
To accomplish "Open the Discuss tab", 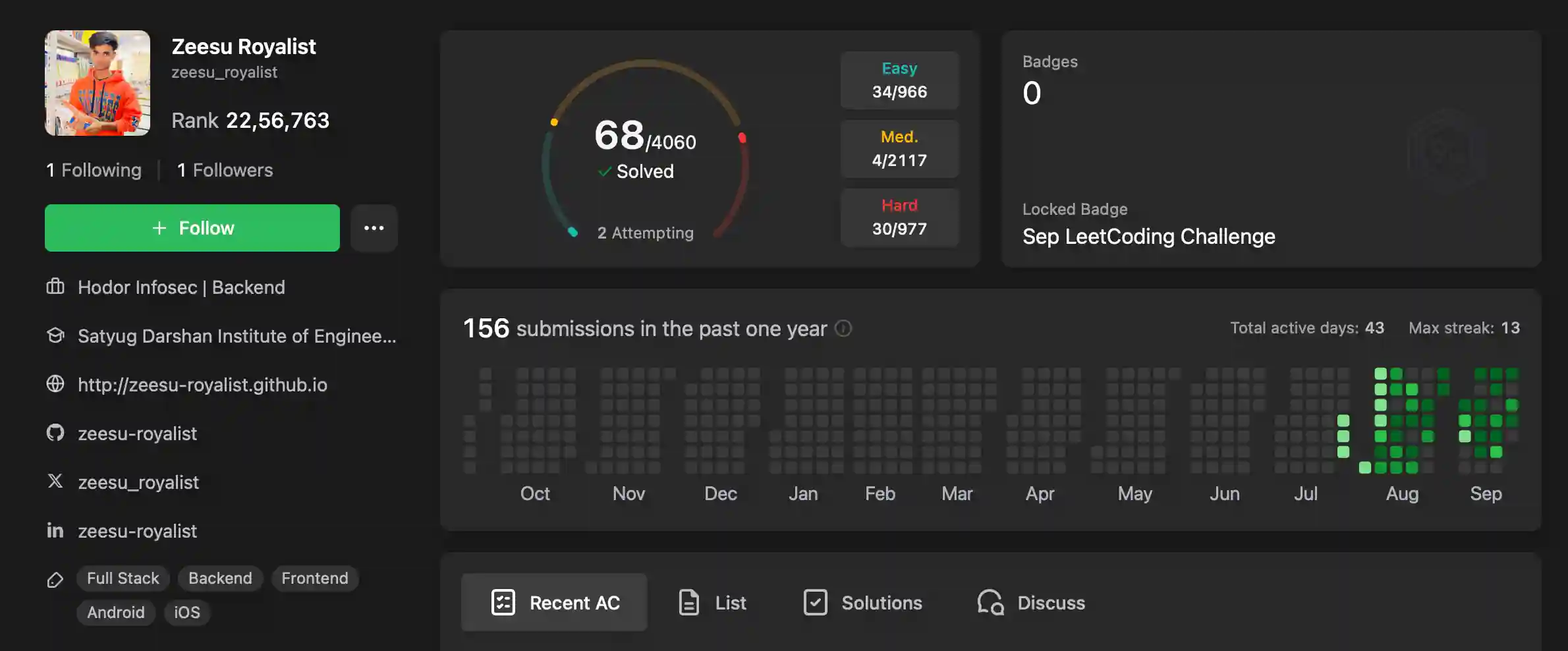I will (x=1031, y=602).
